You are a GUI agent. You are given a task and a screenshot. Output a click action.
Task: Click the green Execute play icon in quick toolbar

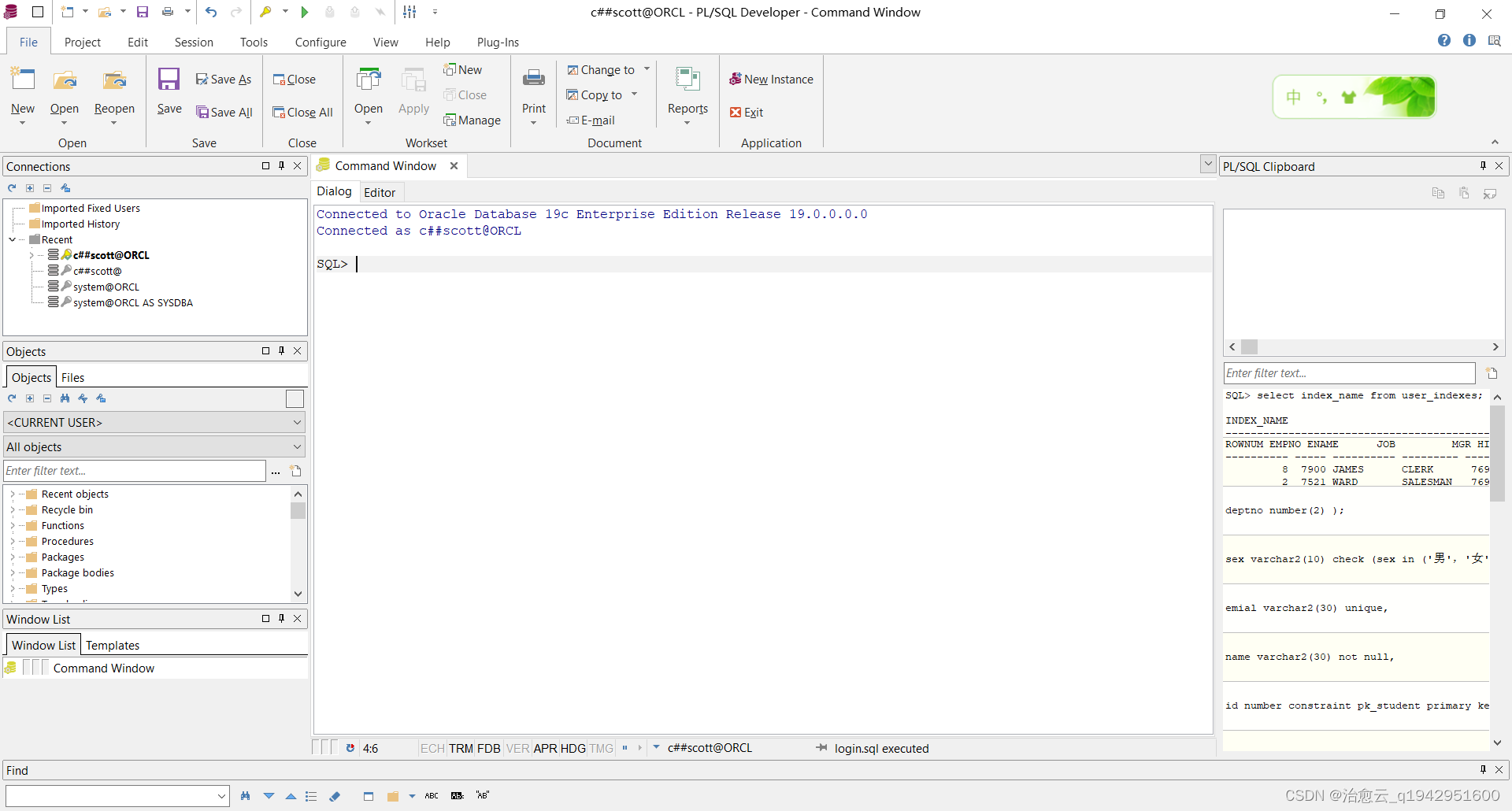click(305, 12)
